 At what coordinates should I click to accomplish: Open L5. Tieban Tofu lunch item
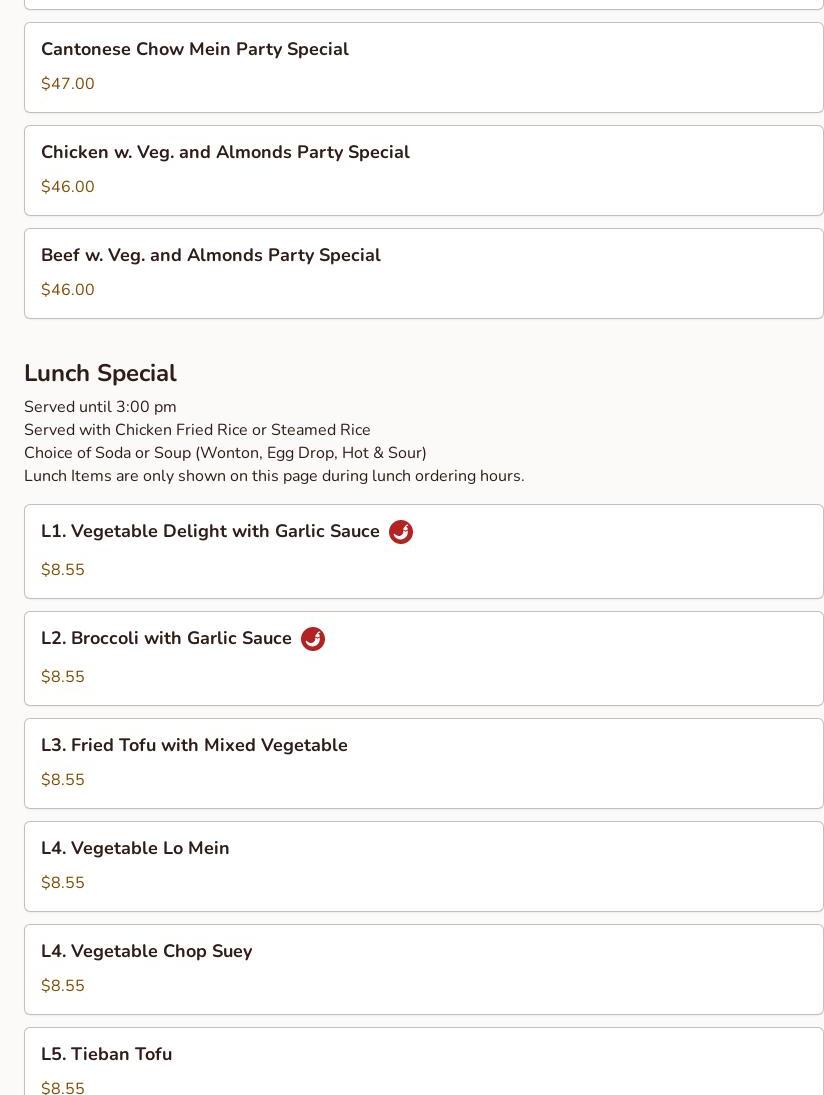pyautogui.click(x=424, y=1061)
